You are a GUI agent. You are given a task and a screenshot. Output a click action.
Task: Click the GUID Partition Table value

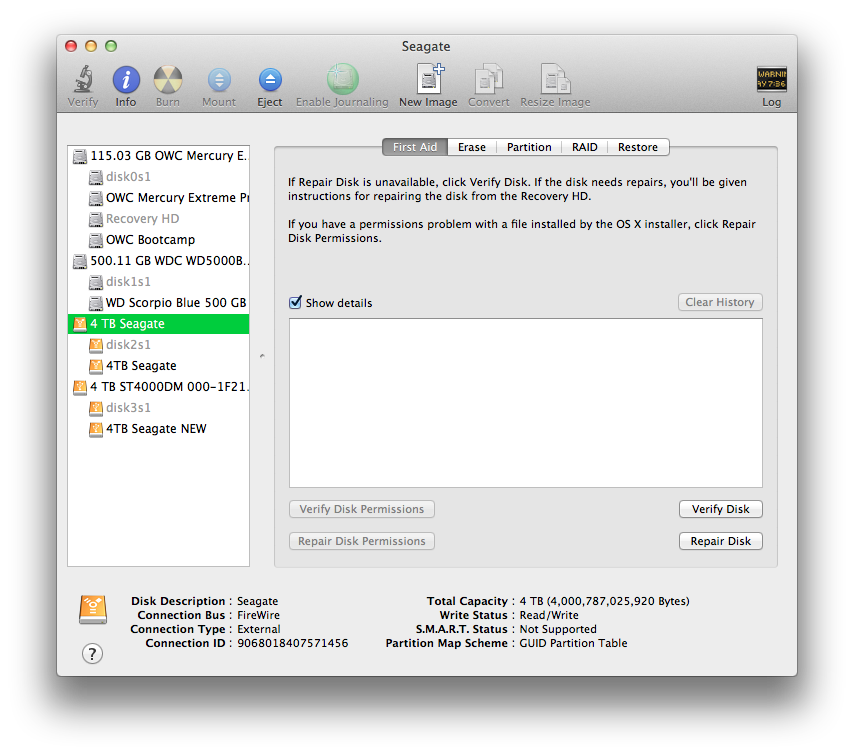point(573,643)
